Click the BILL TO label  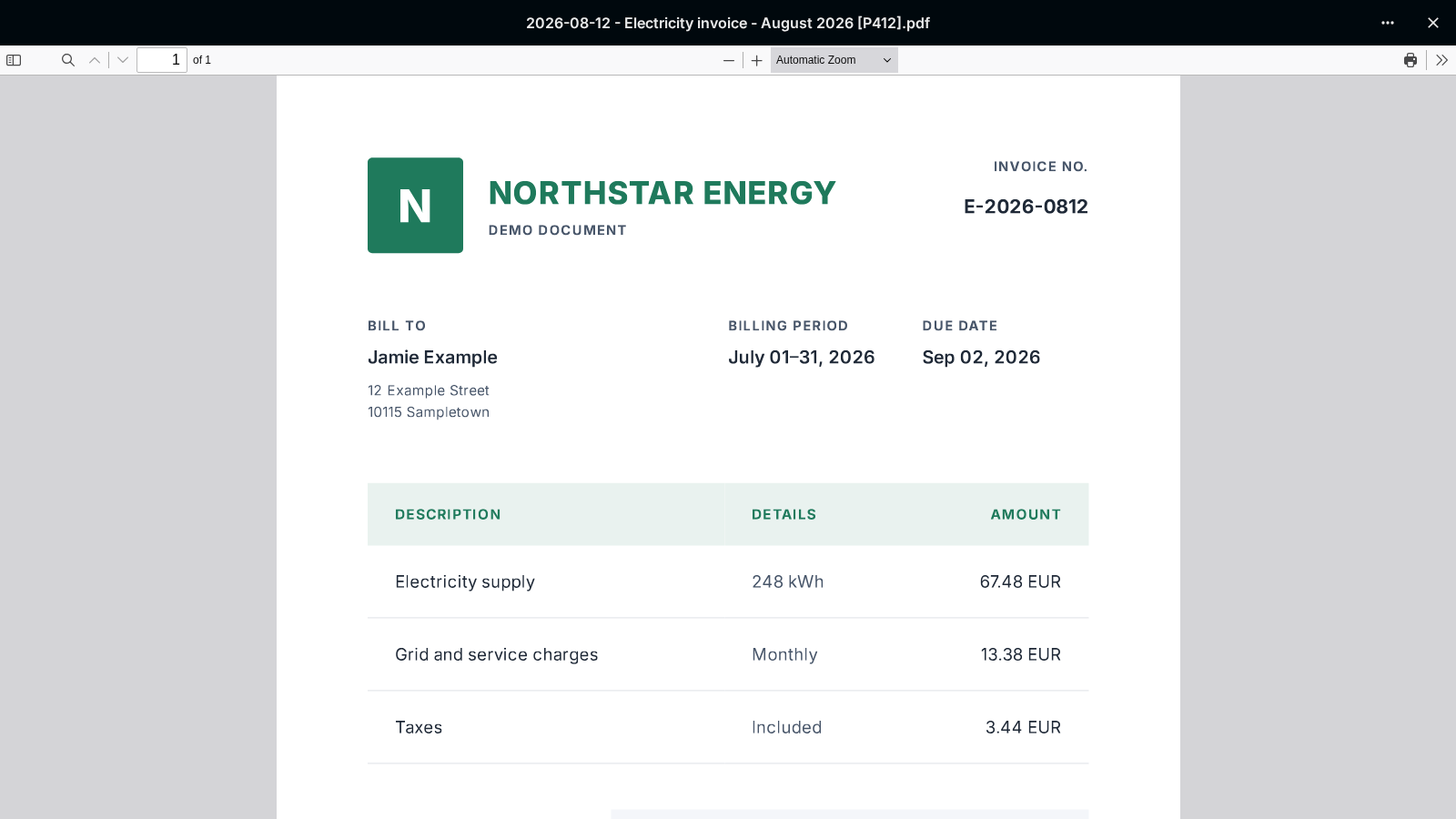pyautogui.click(x=397, y=326)
